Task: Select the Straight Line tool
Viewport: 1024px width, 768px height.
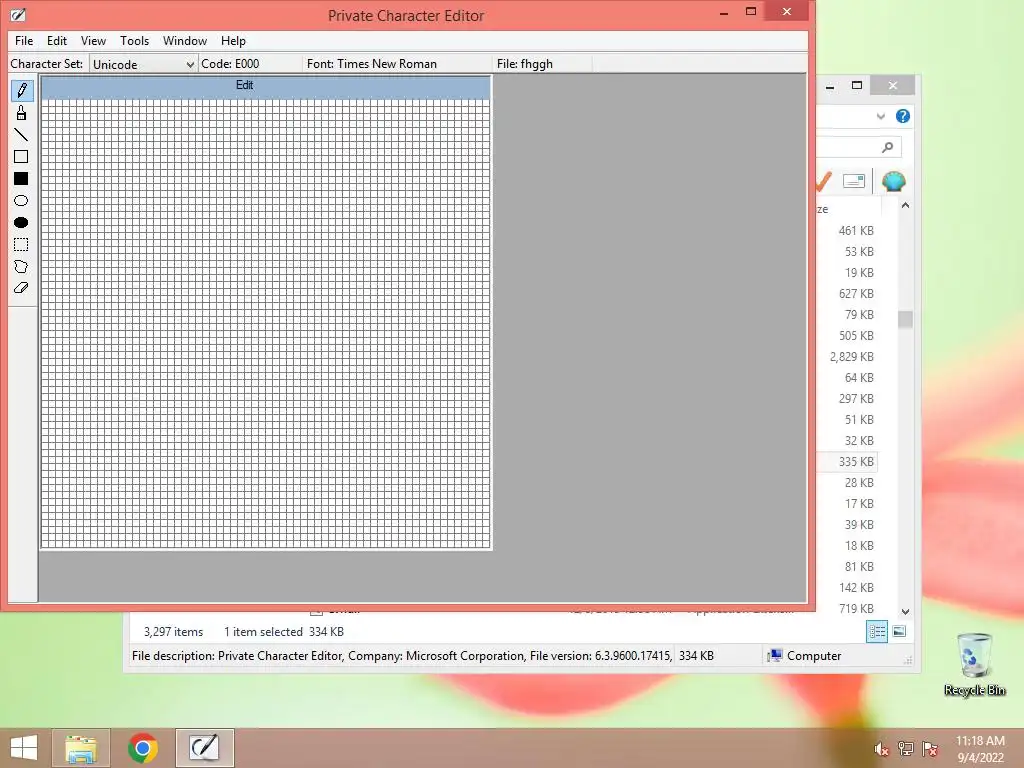Action: click(x=22, y=135)
